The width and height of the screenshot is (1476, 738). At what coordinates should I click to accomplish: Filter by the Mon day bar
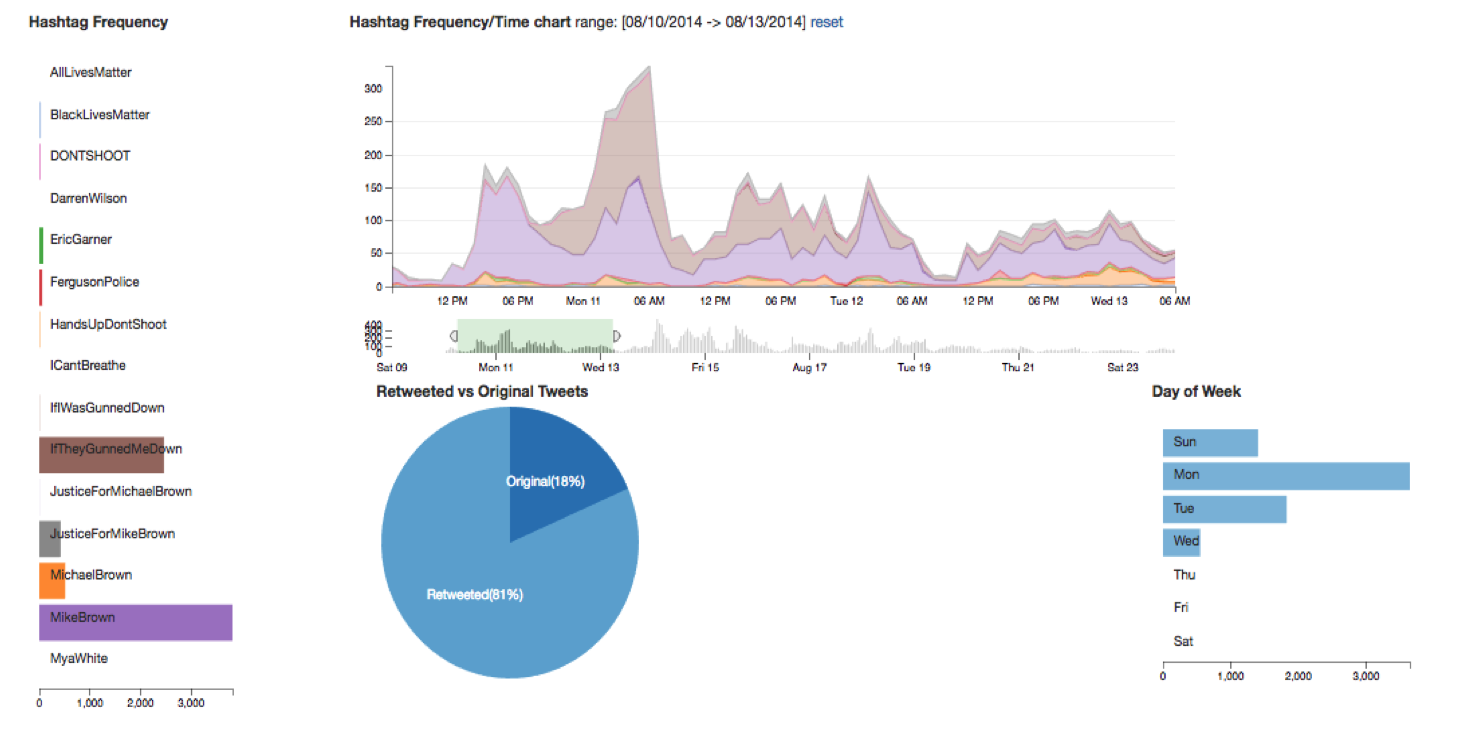[x=1286, y=476]
